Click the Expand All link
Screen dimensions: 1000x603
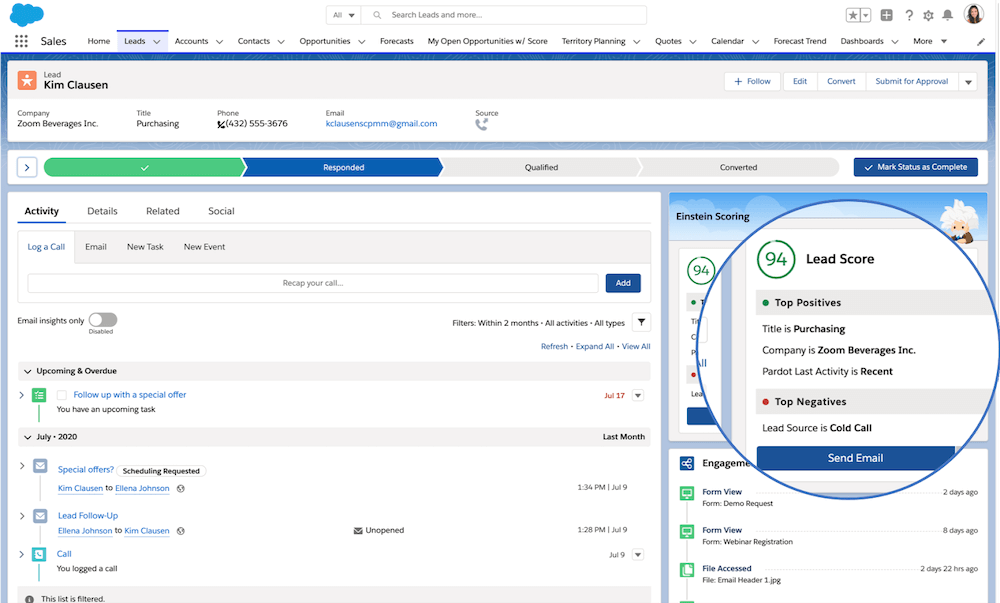pyautogui.click(x=594, y=347)
